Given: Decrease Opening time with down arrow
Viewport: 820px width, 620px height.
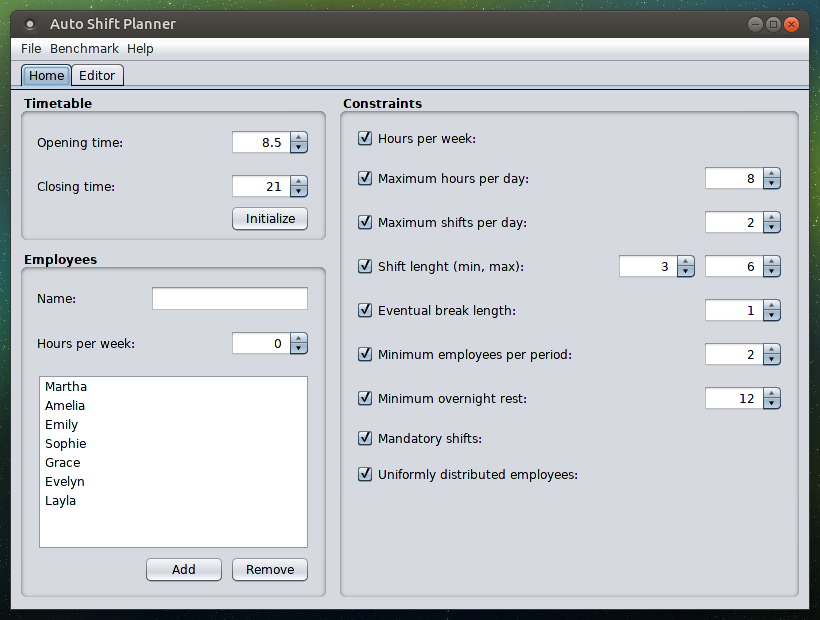Looking at the screenshot, I should [299, 147].
